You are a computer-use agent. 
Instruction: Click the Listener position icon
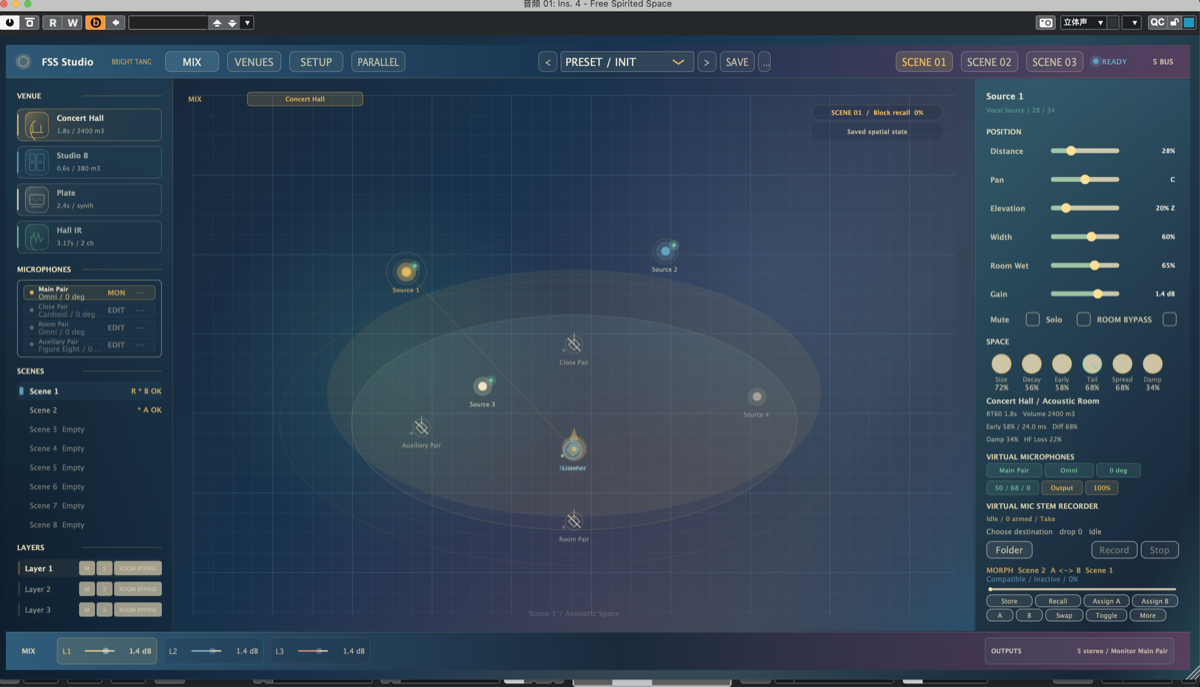point(573,447)
